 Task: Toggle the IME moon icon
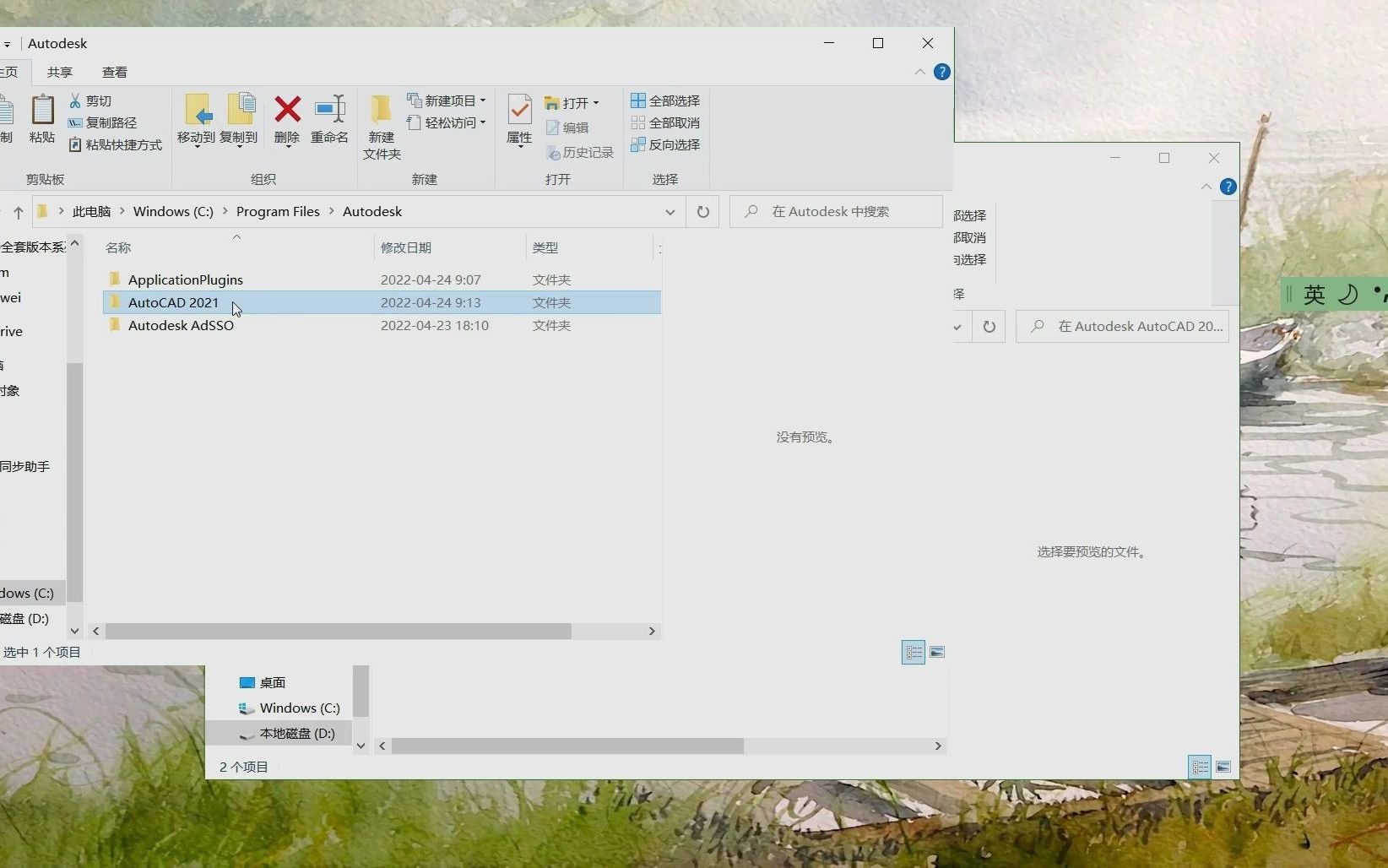[x=1348, y=294]
